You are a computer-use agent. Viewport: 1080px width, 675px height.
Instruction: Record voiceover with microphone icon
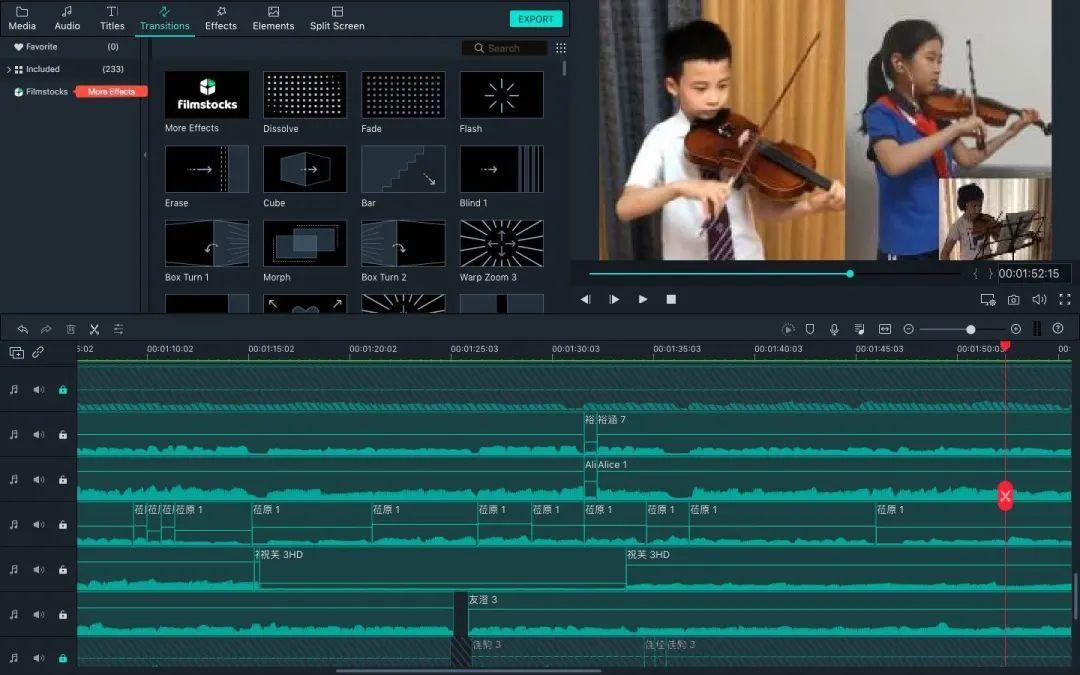coord(834,329)
